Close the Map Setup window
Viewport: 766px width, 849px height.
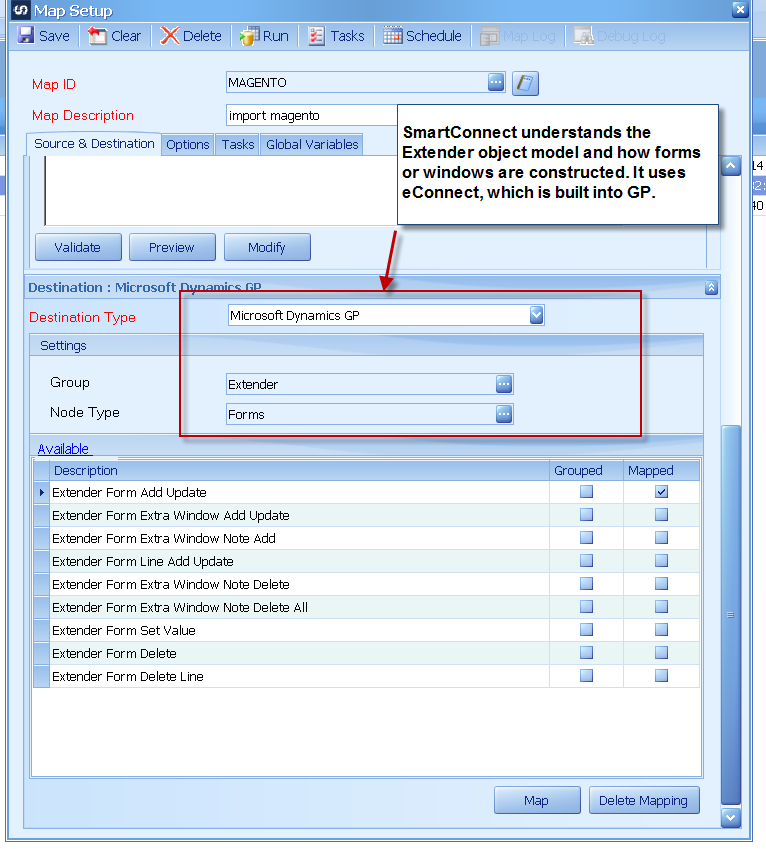point(740,9)
